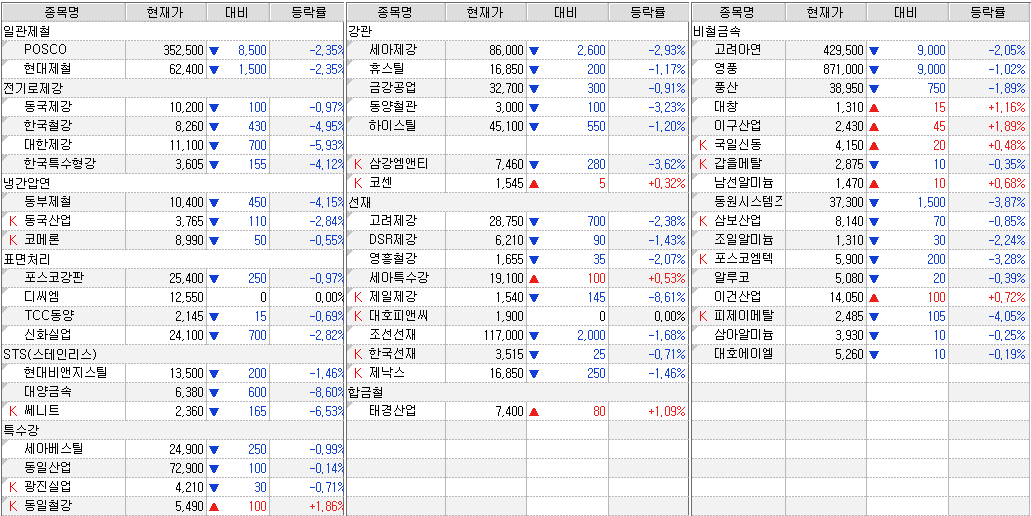
Task: Select the 강관 category row
Action: pyautogui.click(x=517, y=31)
